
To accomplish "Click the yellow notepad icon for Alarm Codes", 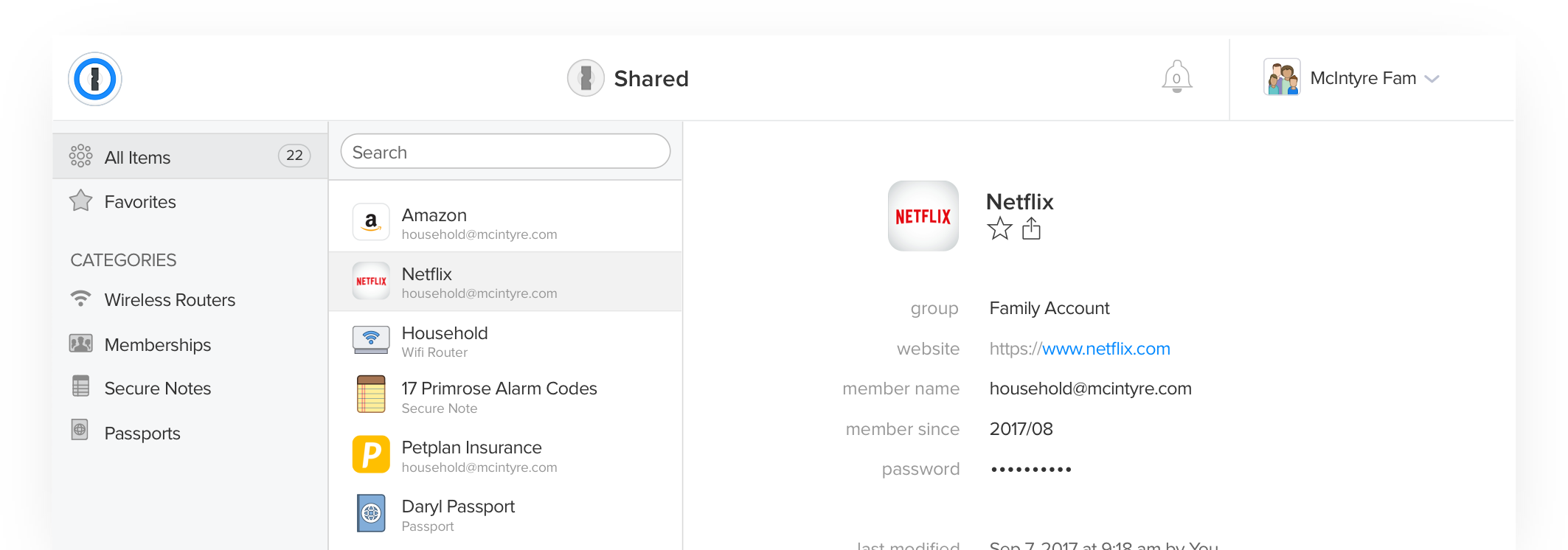I will coord(371,394).
